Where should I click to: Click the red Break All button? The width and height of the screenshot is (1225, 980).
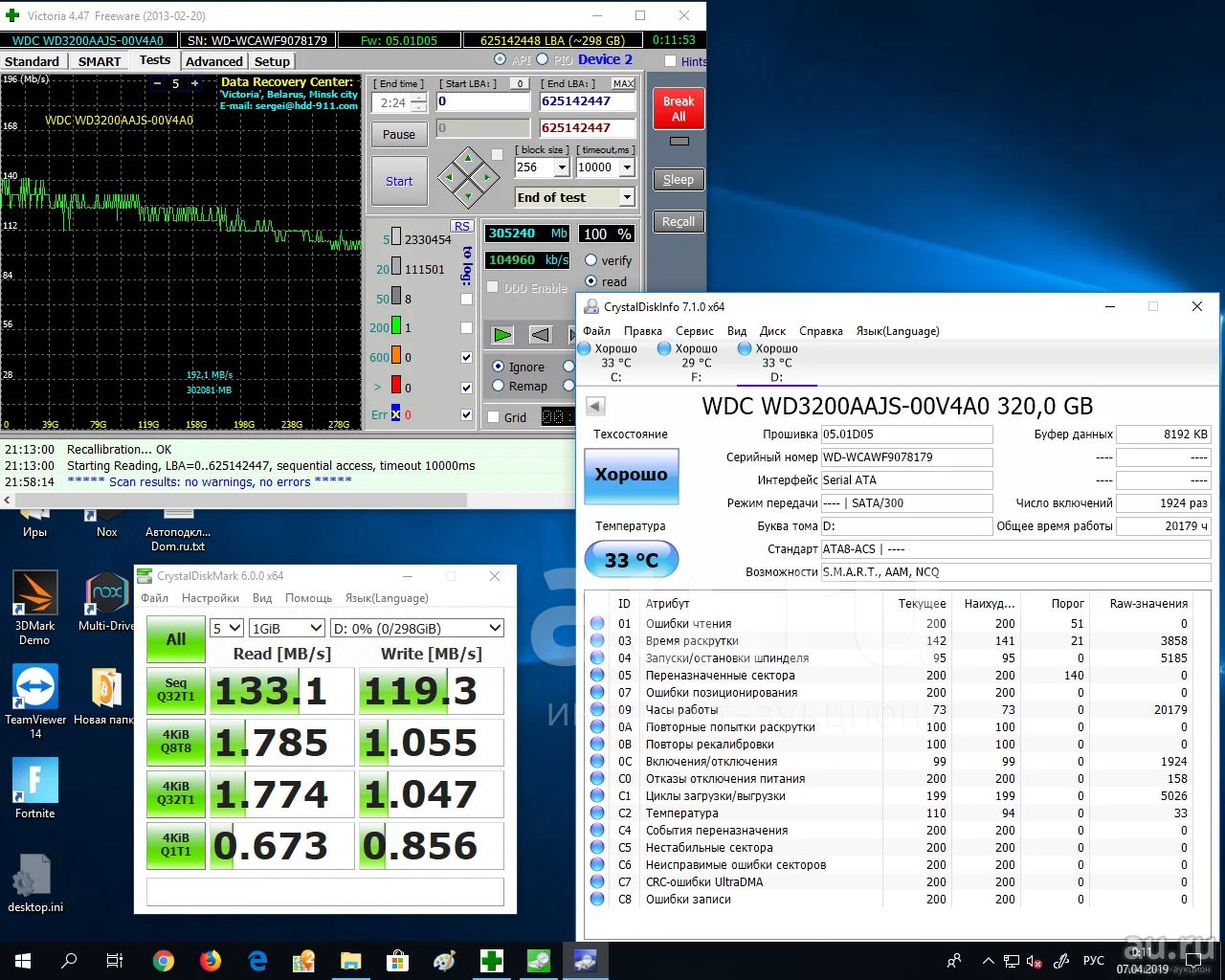679,108
